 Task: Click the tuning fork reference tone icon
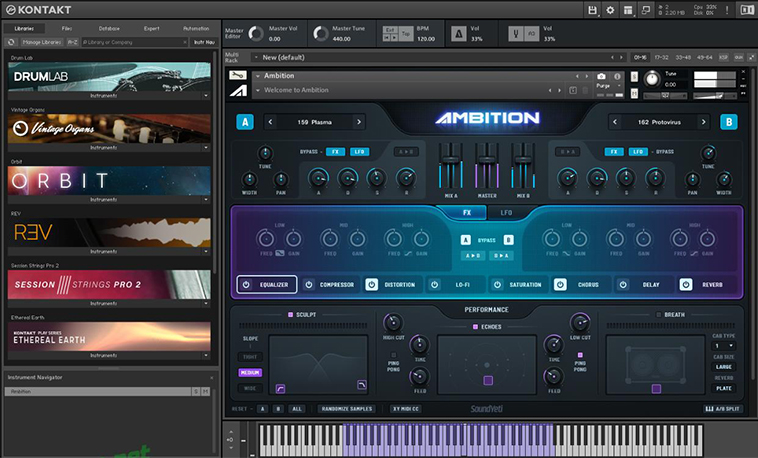pos(516,33)
